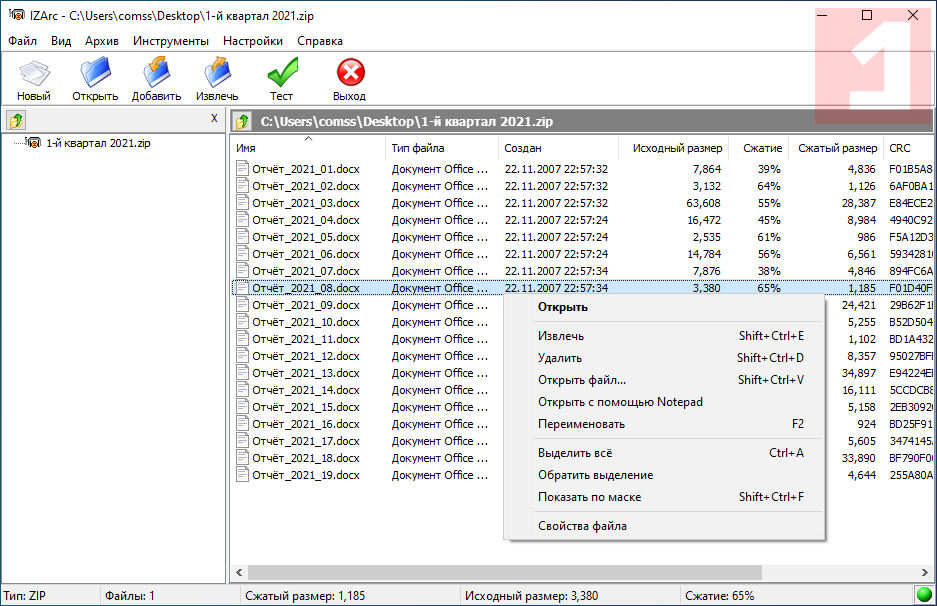Select file Отчёт_2021_07.docx
The image size is (937, 606).
point(306,271)
